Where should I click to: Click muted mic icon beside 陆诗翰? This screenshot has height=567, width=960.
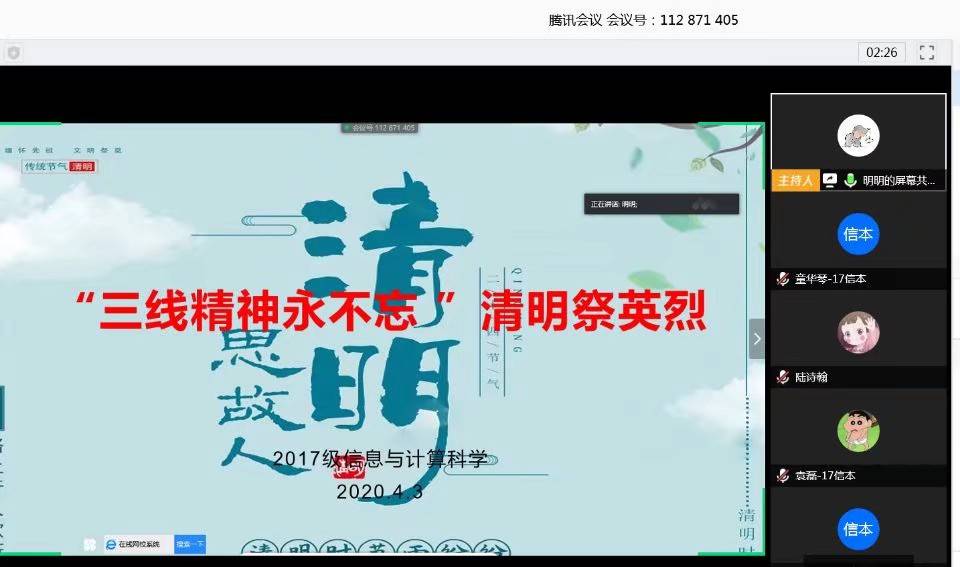pos(783,377)
